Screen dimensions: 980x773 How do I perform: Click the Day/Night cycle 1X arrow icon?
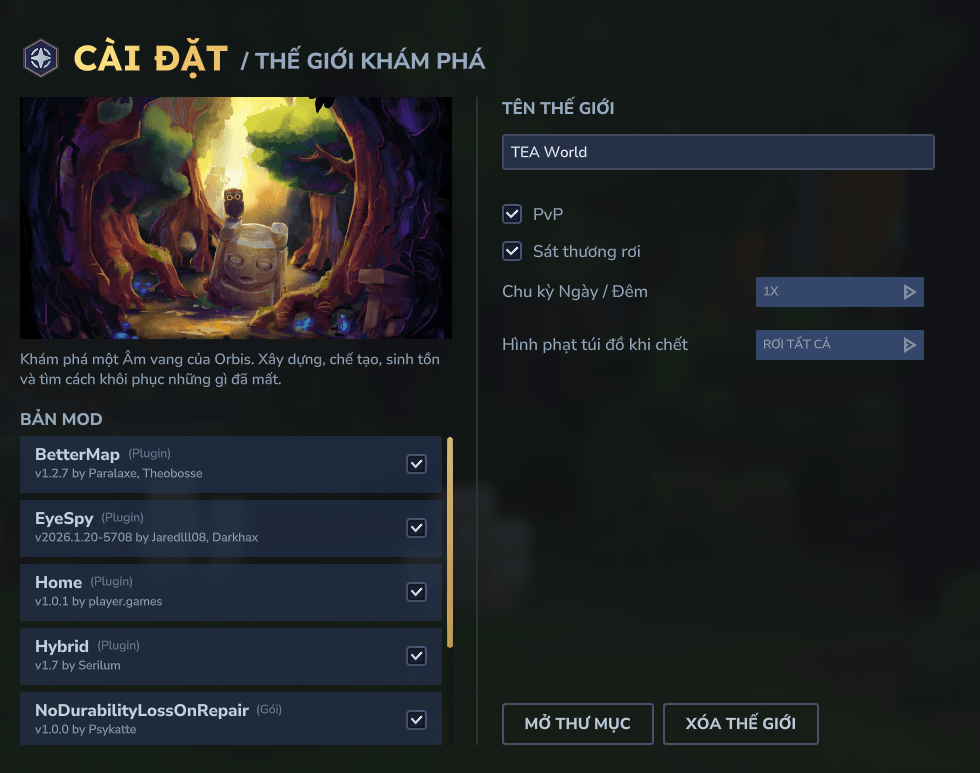909,292
